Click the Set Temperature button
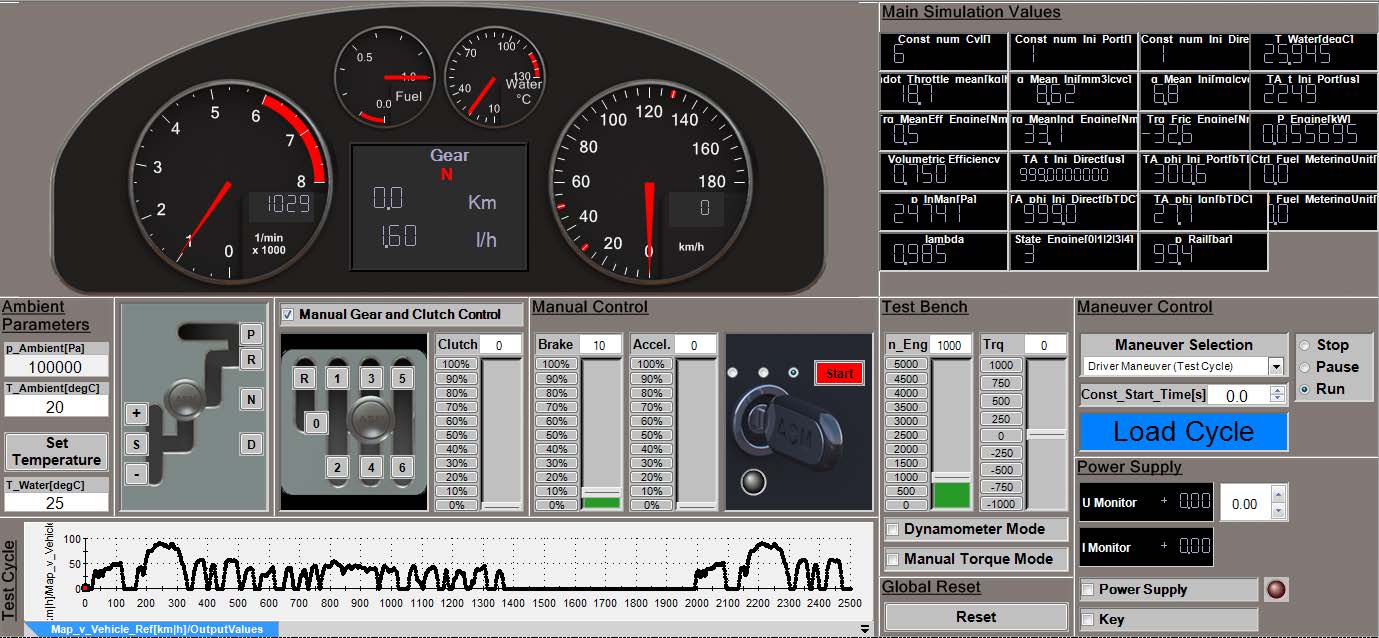The height and width of the screenshot is (638, 1379). [x=56, y=452]
